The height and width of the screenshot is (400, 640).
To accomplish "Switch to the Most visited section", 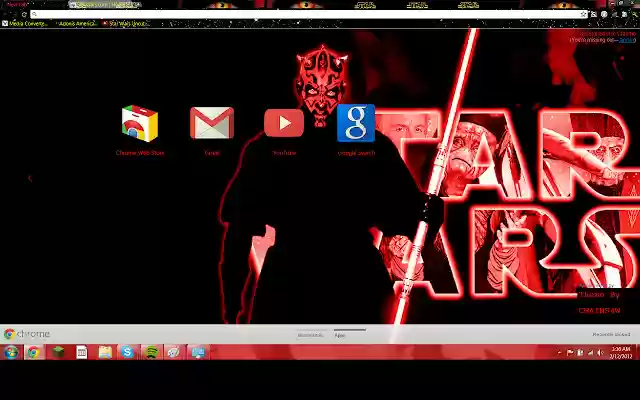I will coord(310,335).
